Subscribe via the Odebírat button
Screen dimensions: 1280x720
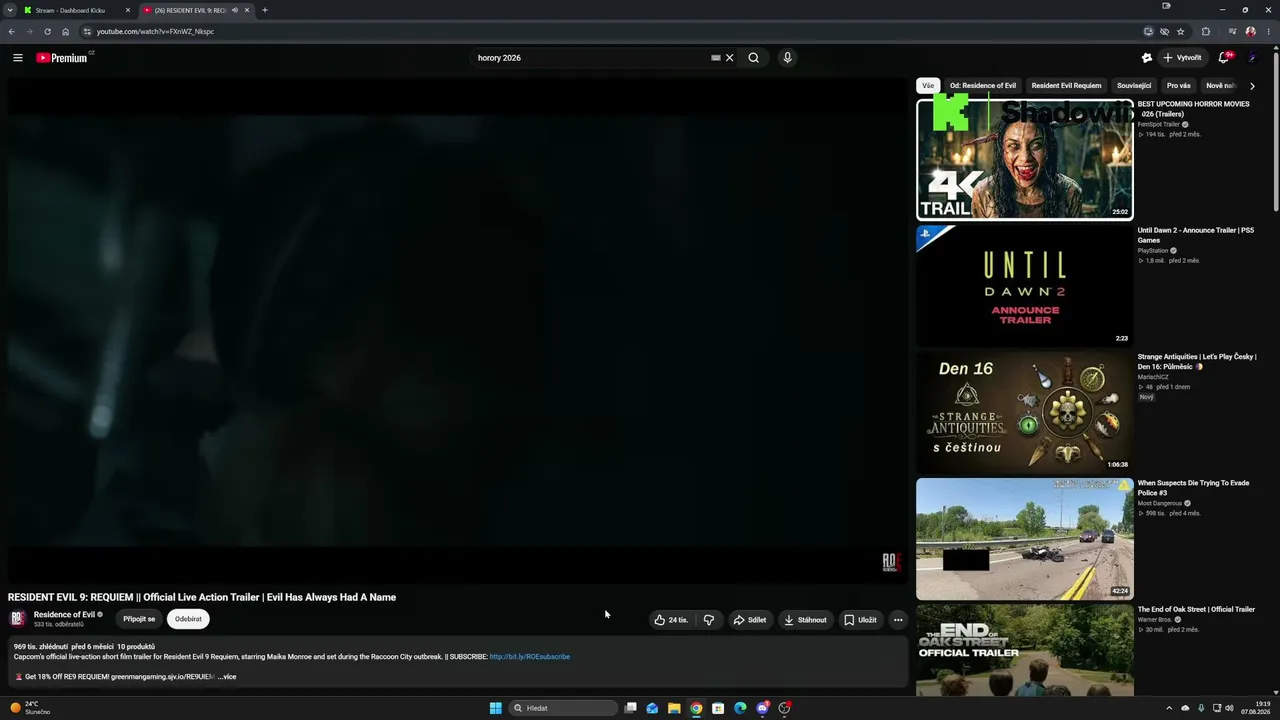click(188, 619)
